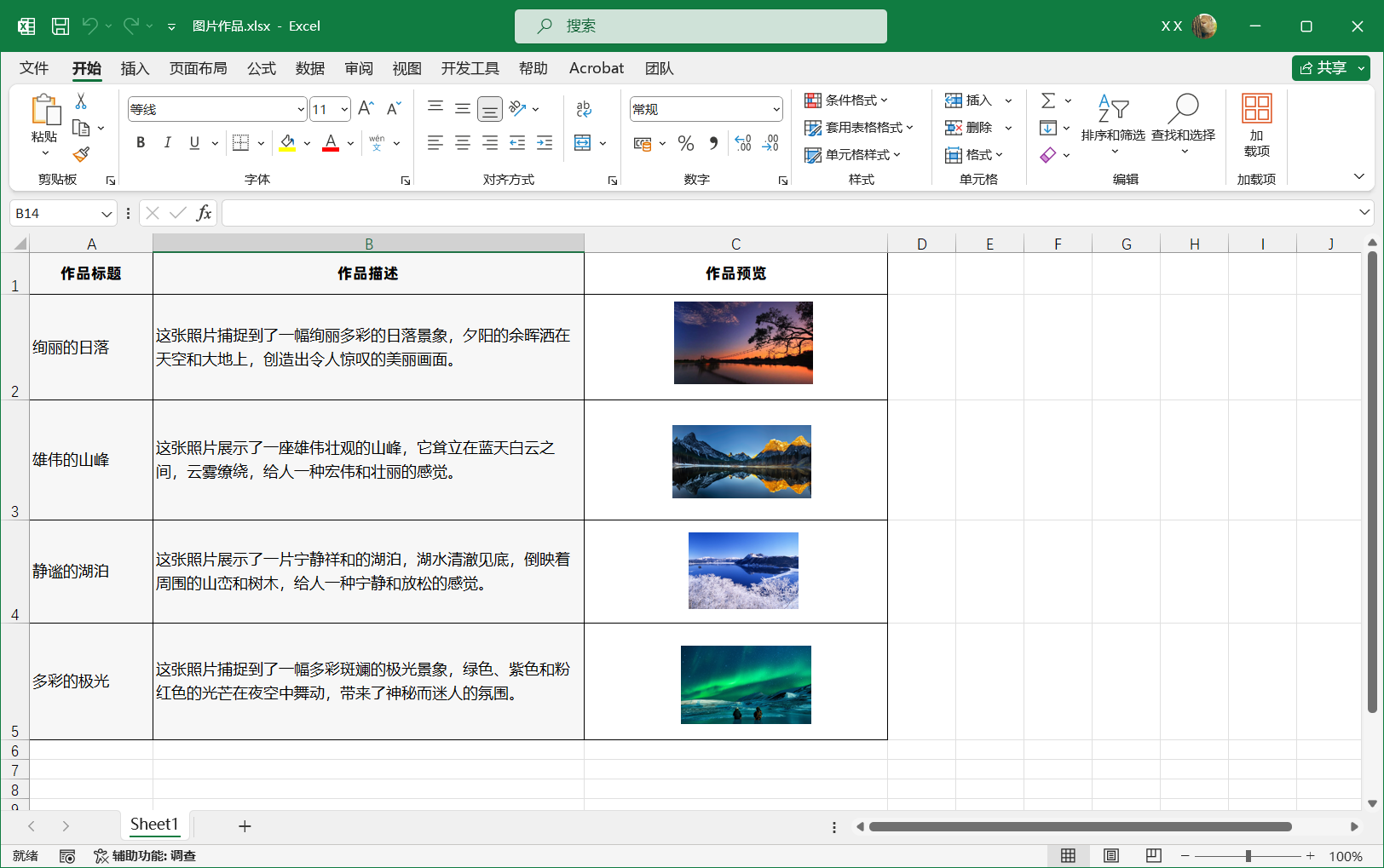Open the 条件格式 dropdown menu
Screen dimensions: 1384x868
coord(846,101)
